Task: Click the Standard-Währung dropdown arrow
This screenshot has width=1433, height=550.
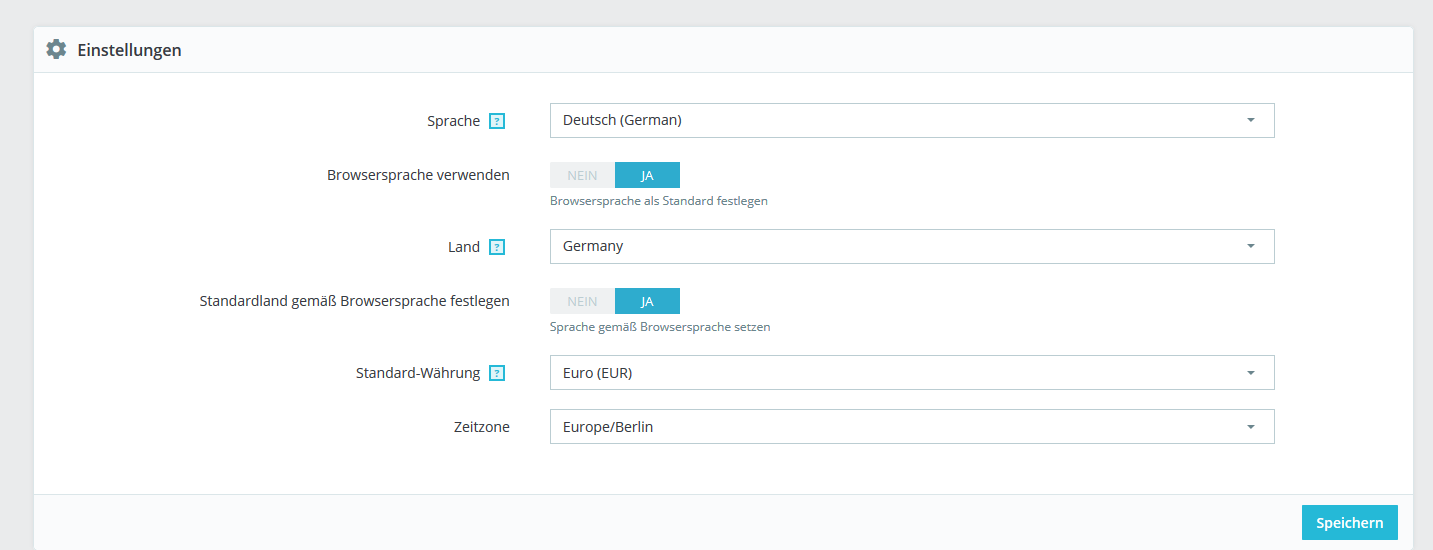Action: coord(1250,373)
